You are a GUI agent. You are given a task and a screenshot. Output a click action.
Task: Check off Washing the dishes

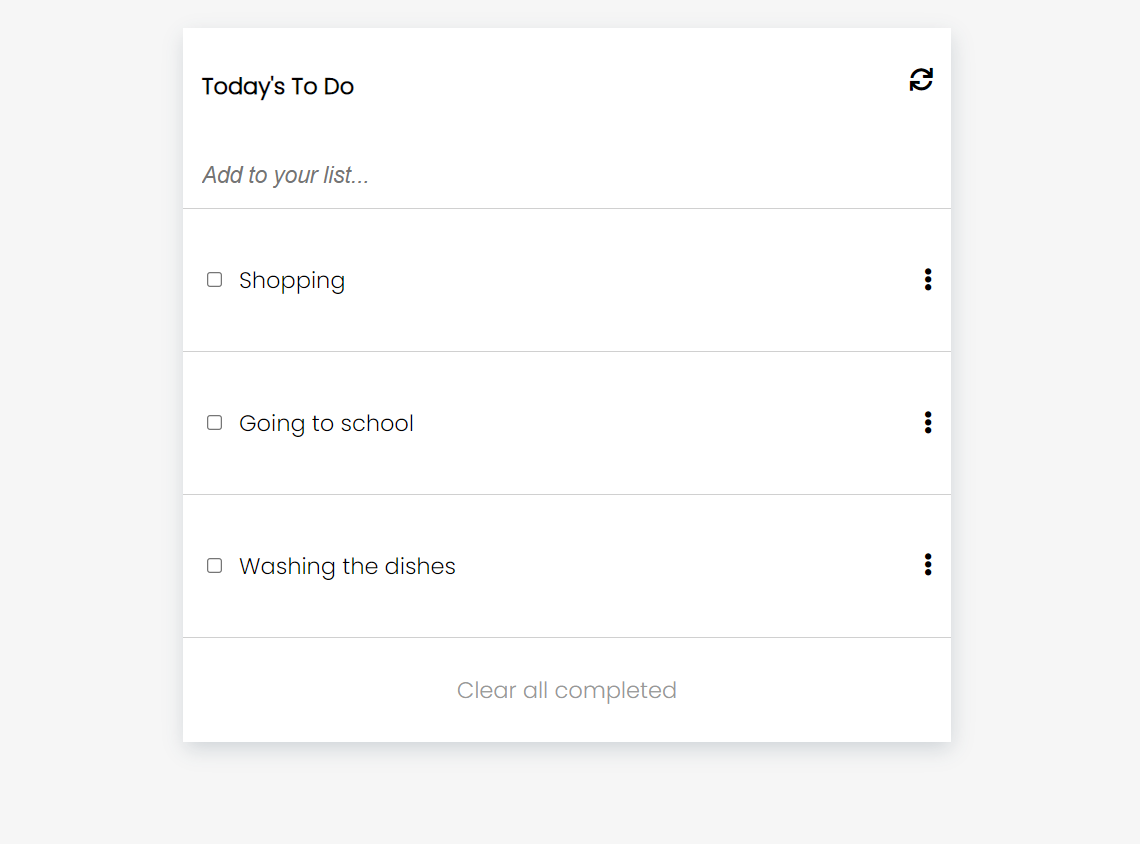214,566
